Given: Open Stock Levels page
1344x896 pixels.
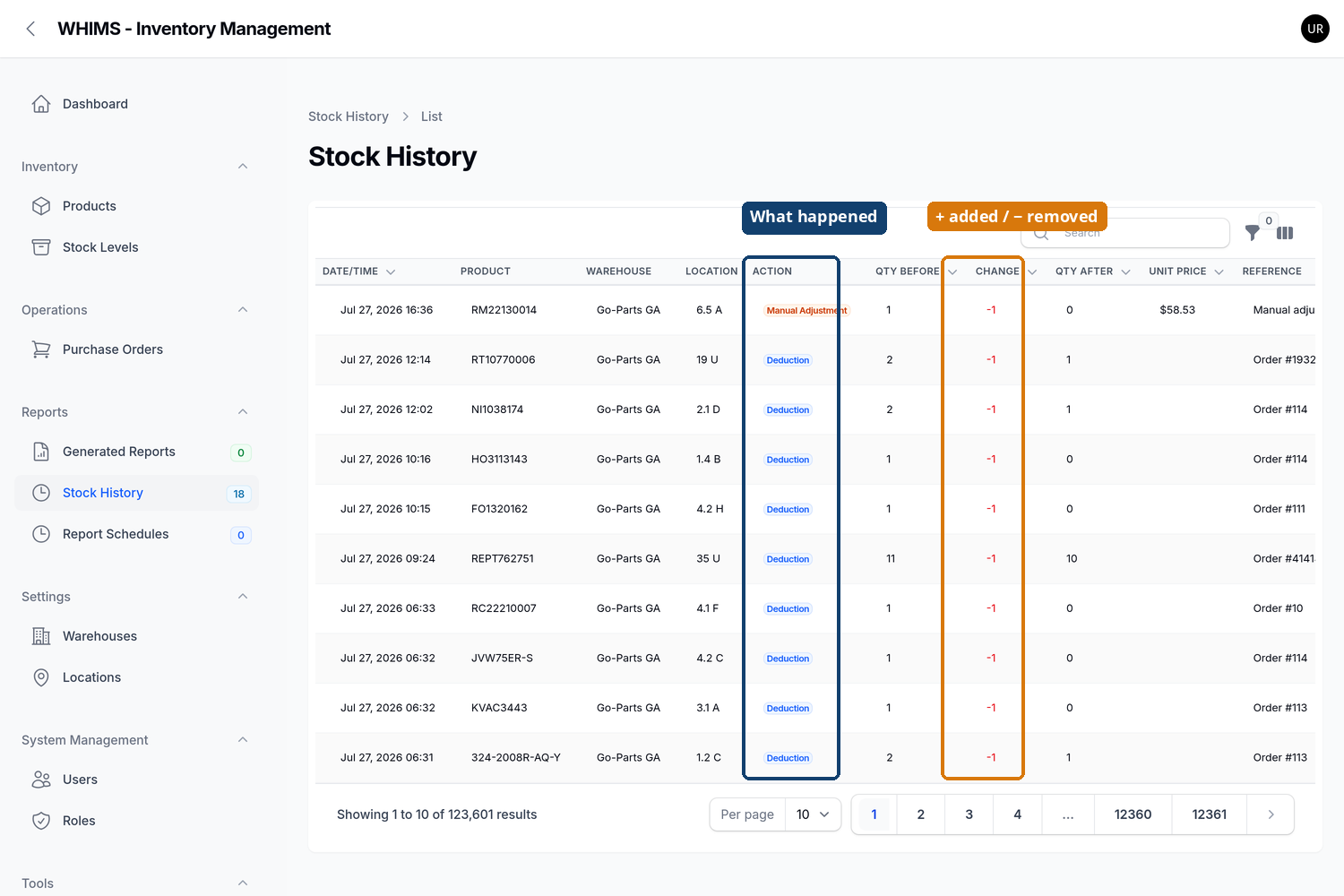Looking at the screenshot, I should [x=136, y=247].
